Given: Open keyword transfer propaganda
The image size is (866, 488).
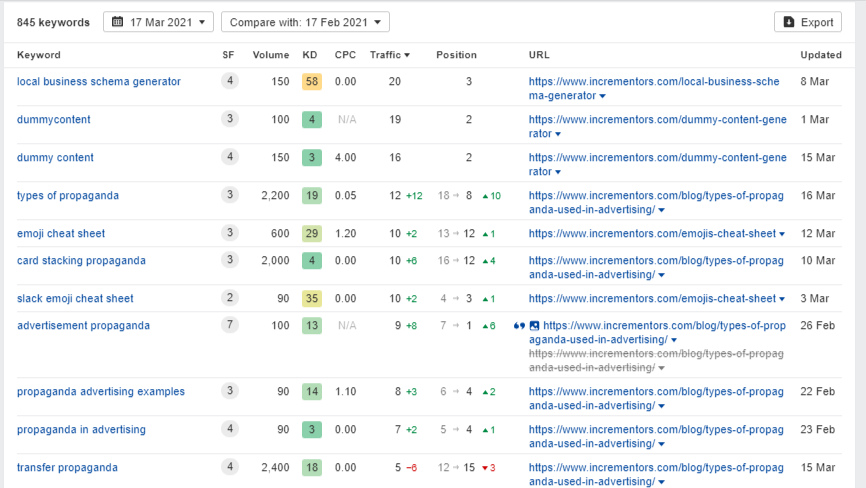Looking at the screenshot, I should tap(67, 468).
